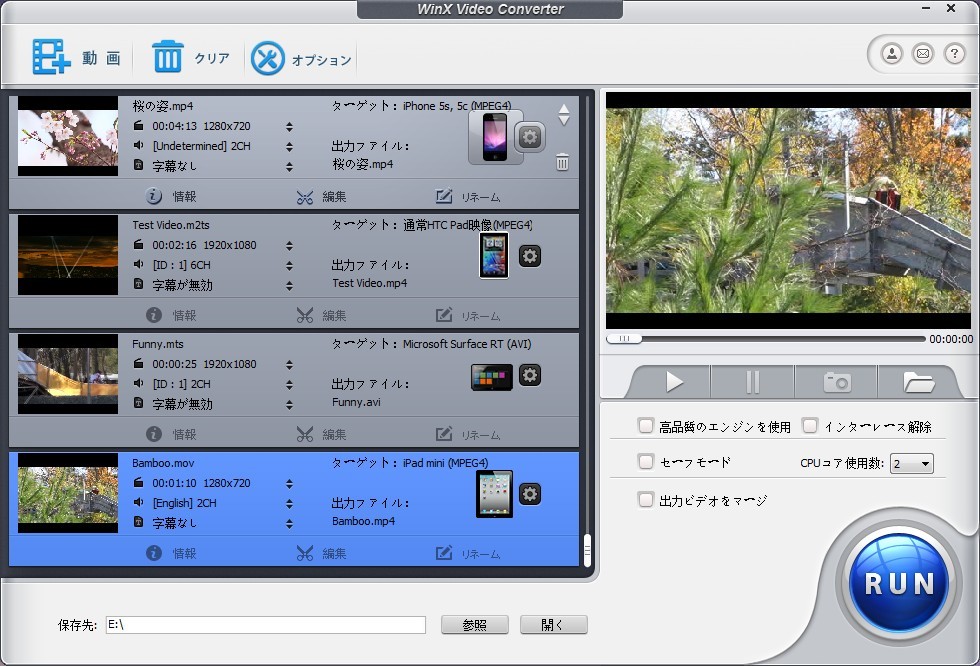This screenshot has width=980, height=666.
Task: Expand audio track selector for Bamboo.mov
Action: coord(289,503)
